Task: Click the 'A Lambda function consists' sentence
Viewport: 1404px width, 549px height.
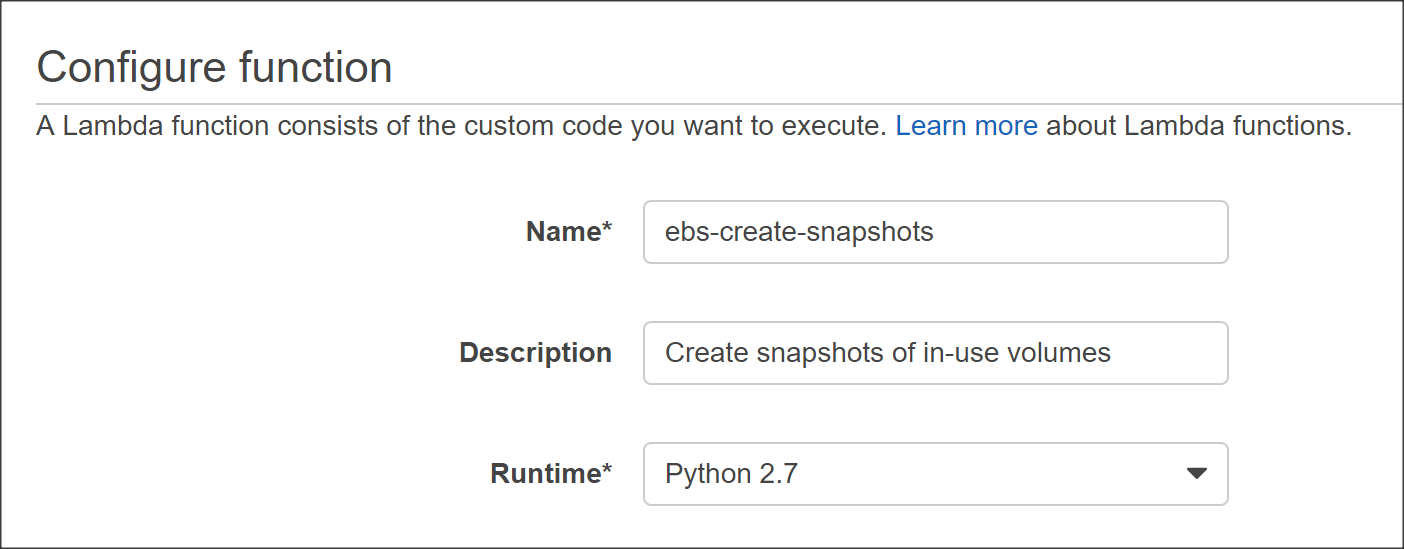Action: (461, 127)
